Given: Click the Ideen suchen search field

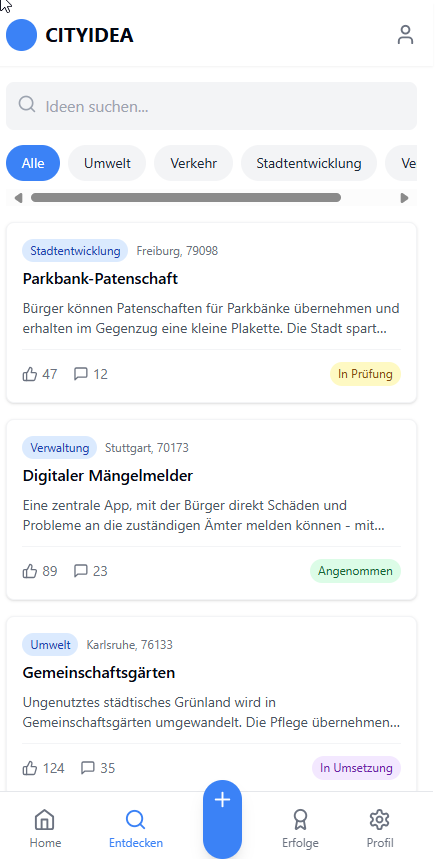Looking at the screenshot, I should (x=211, y=106).
